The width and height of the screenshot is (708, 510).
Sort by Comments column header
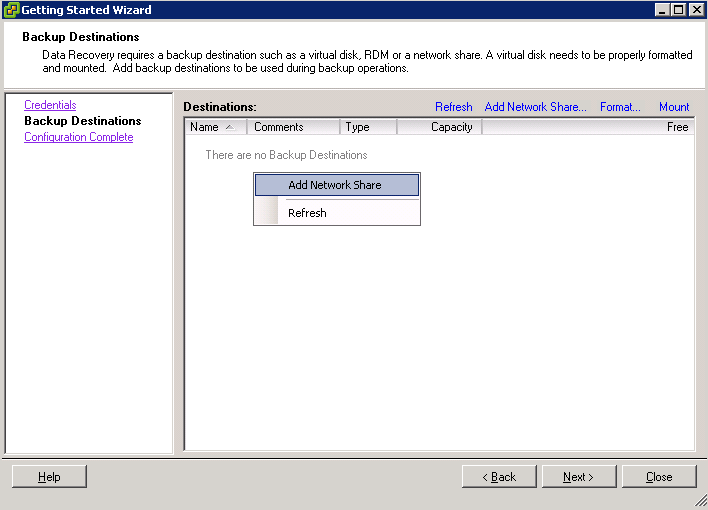coord(293,127)
